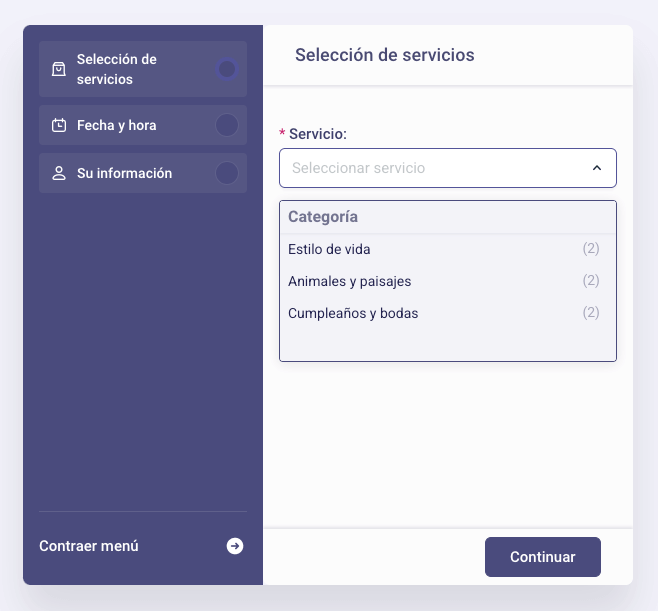Collapse the service dropdown with the chevron
The image size is (658, 611).
pyautogui.click(x=597, y=168)
